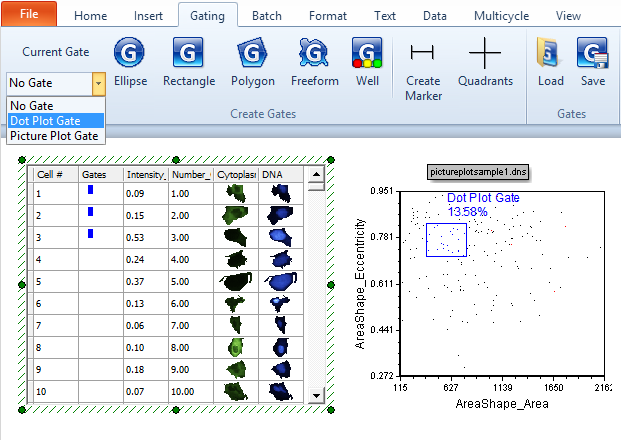Screen dimensions: 621x440
Task: Click the DNA thumbnail in row 5
Action: click(282, 281)
